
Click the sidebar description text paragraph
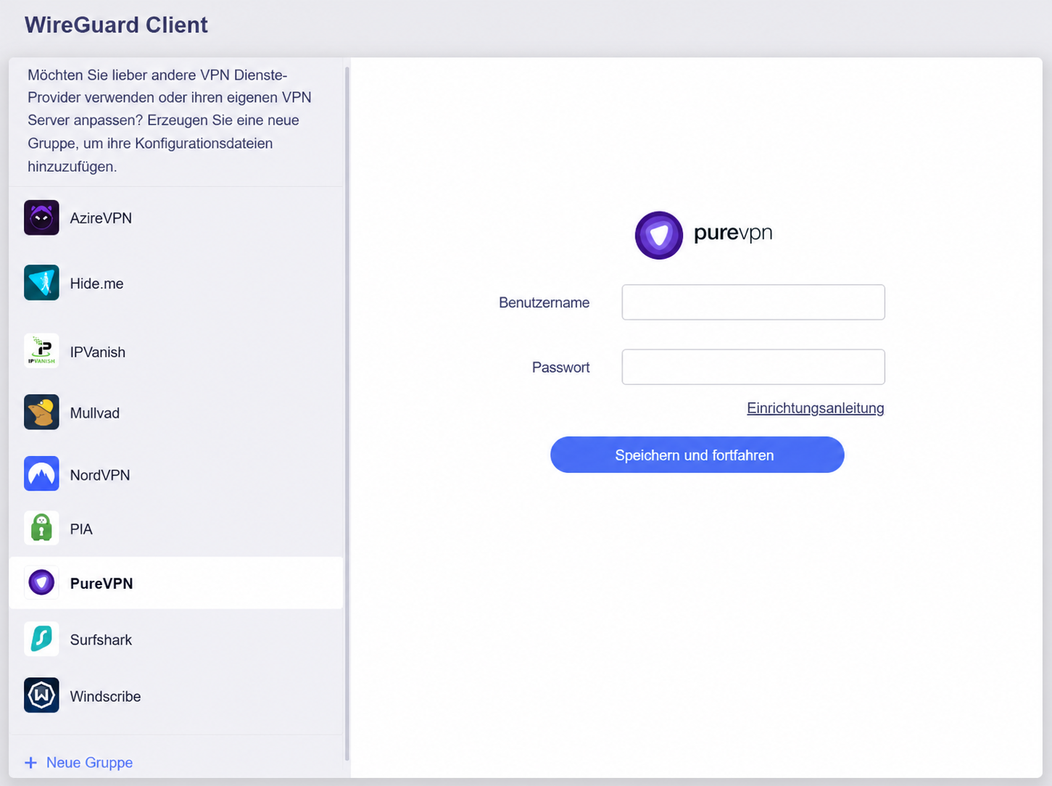pyautogui.click(x=169, y=121)
